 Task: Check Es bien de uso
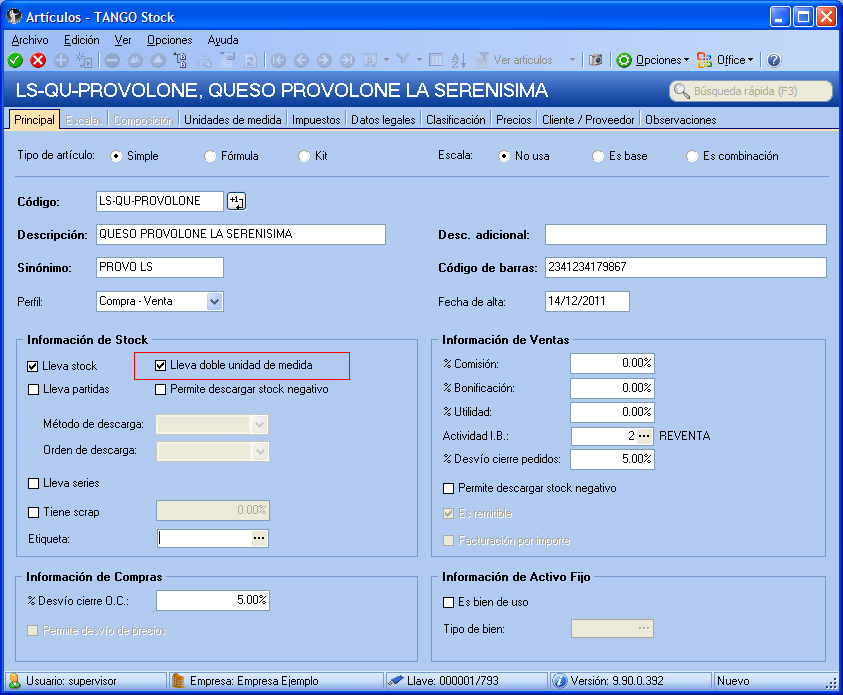pos(448,603)
